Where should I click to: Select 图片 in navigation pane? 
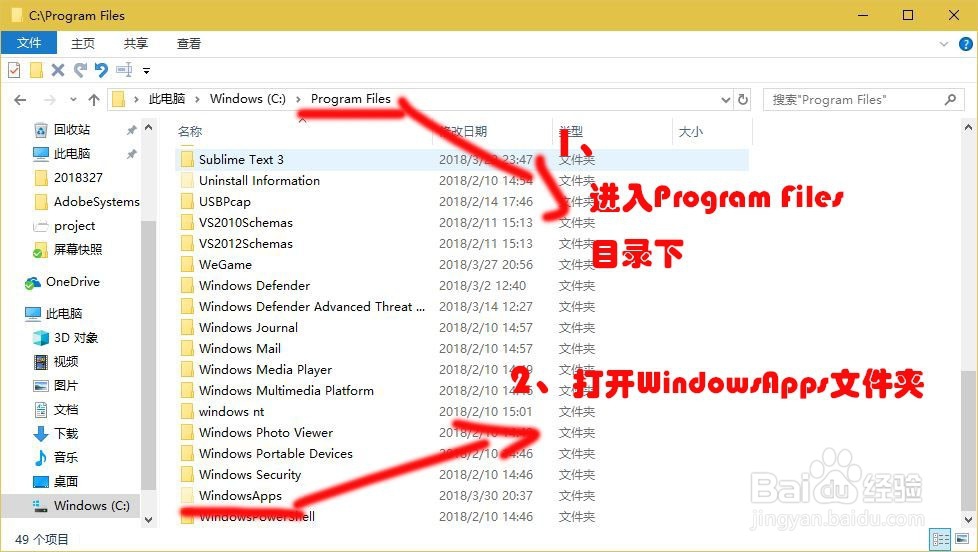pos(65,385)
